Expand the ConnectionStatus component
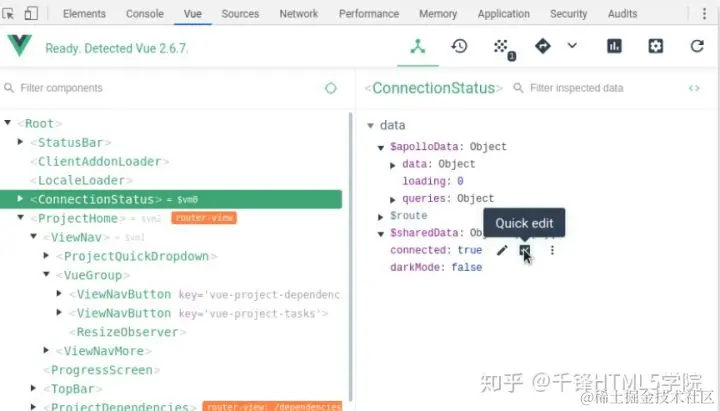This screenshot has width=720, height=411. point(20,198)
